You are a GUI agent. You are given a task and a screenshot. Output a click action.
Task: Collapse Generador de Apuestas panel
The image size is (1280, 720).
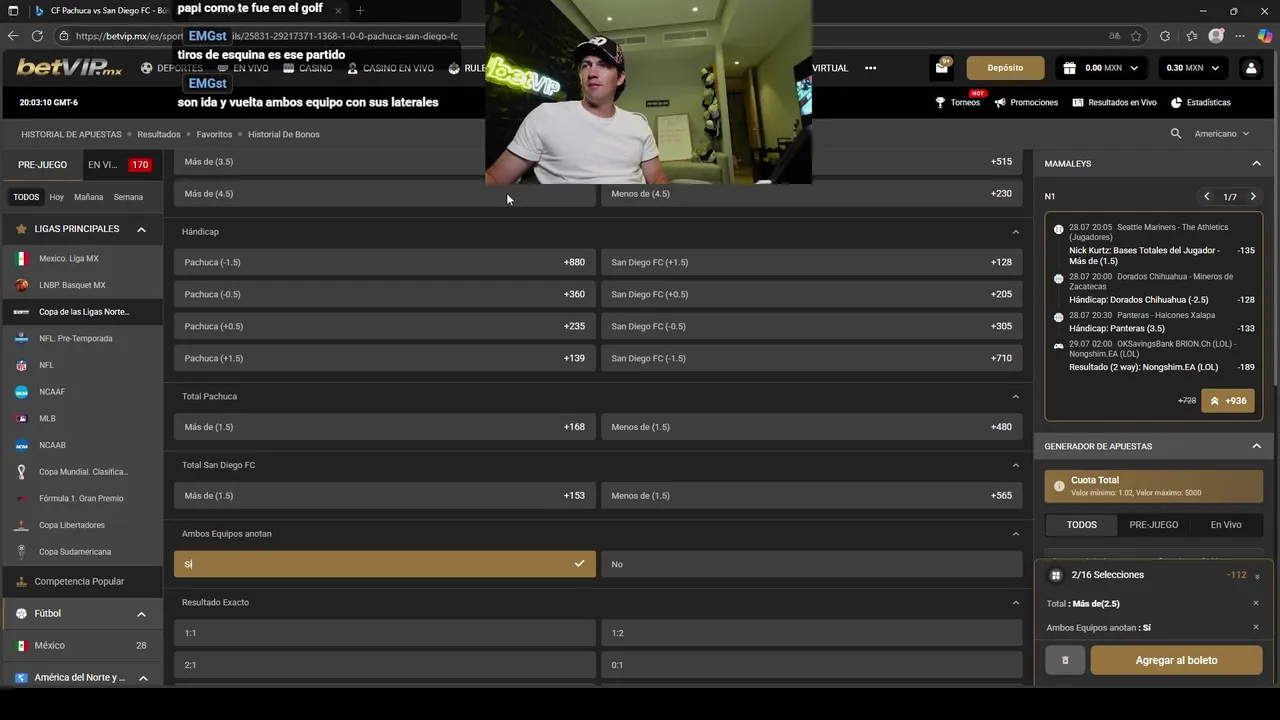[x=1256, y=446]
